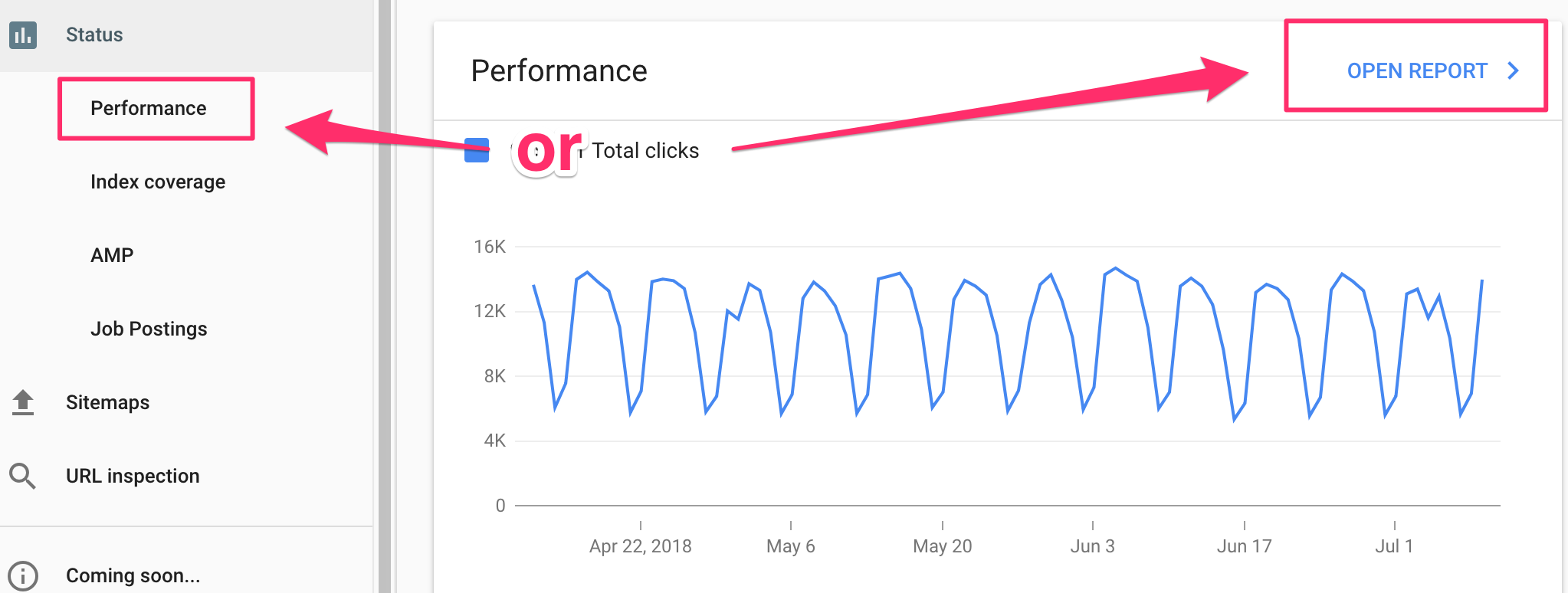Uncheck the blue metric checkbox above the chart
The width and height of the screenshot is (1568, 593).
pyautogui.click(x=477, y=151)
